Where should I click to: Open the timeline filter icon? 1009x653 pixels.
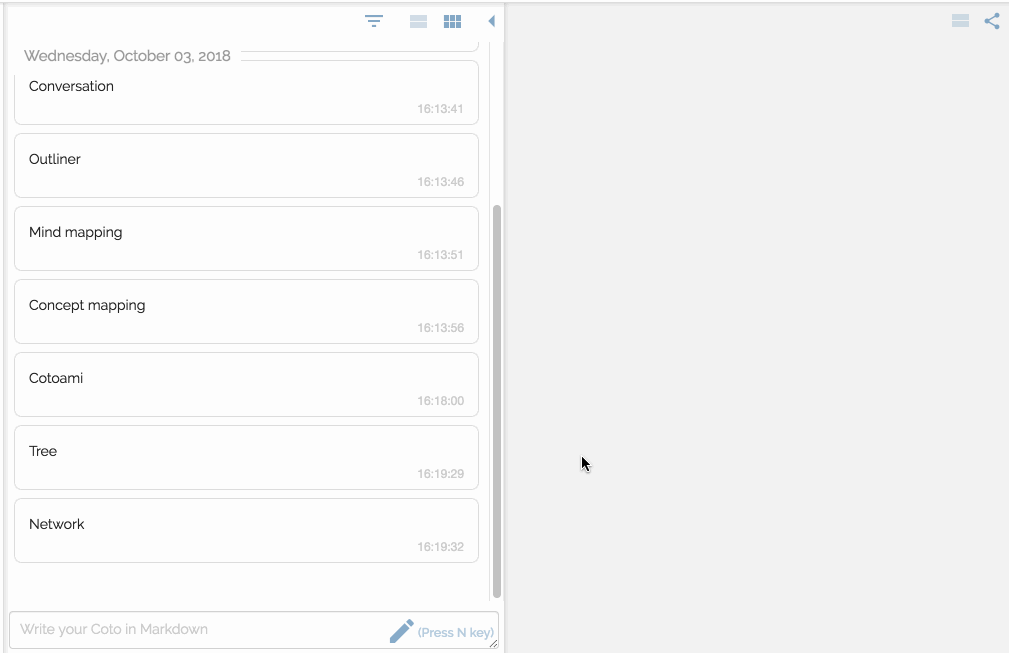374,21
